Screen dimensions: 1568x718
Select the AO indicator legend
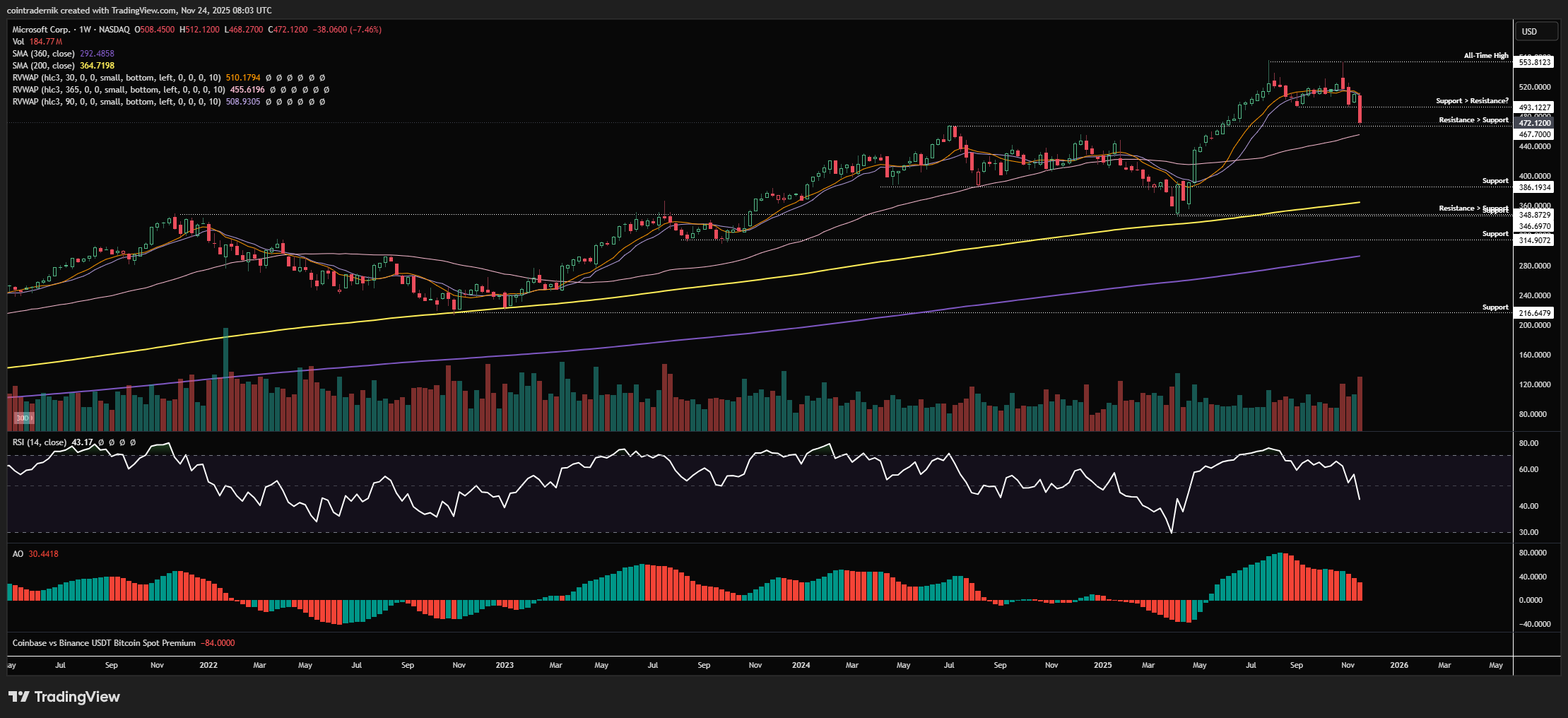[18, 554]
